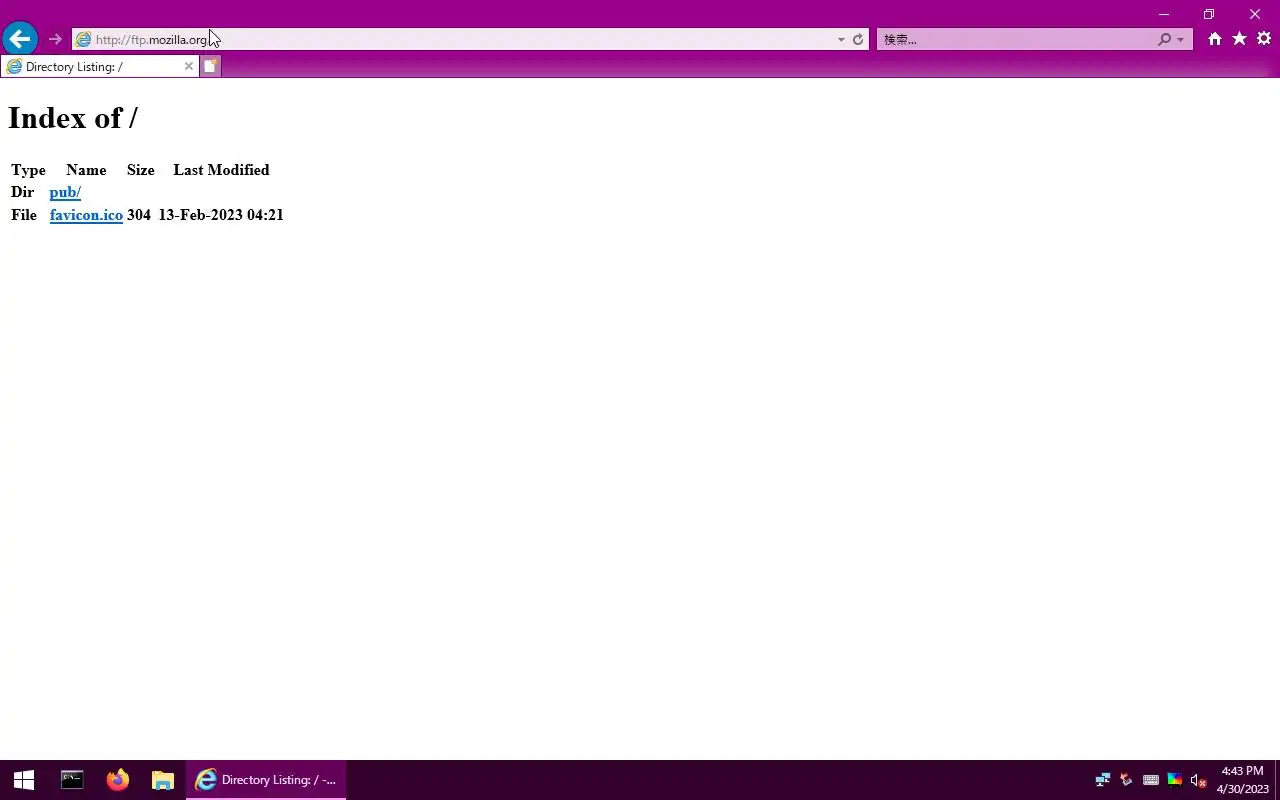Viewport: 1280px width, 800px height.
Task: Close the Directory Listing tab
Action: [188, 67]
